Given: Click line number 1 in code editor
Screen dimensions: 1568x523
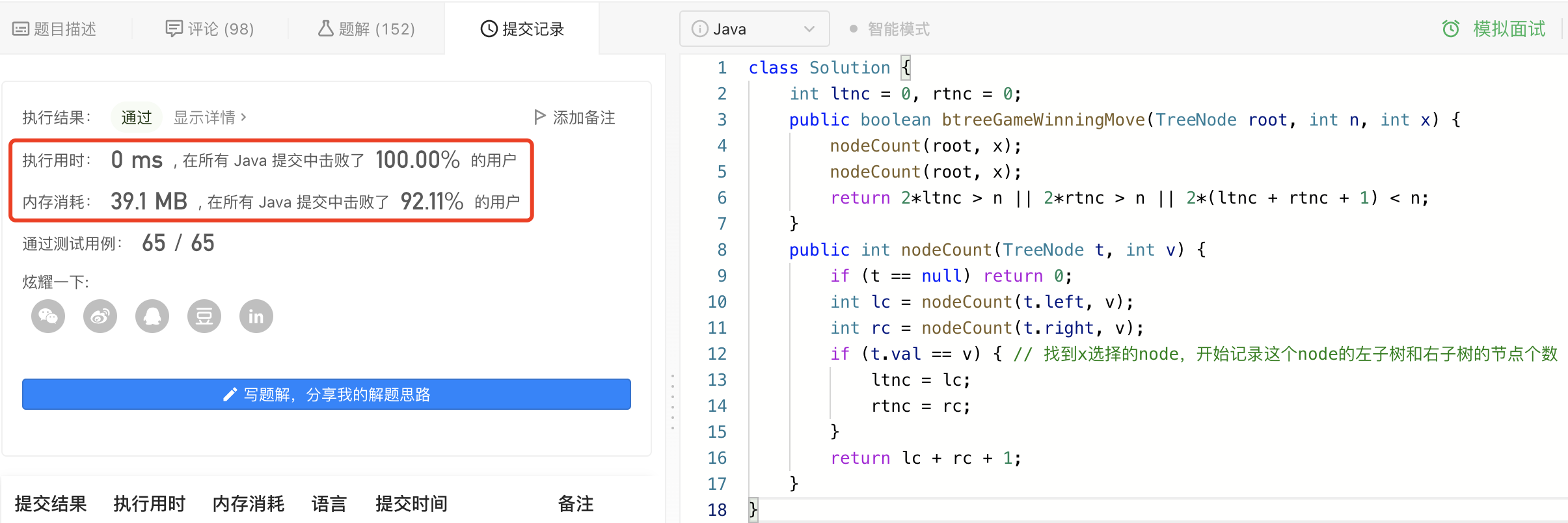Looking at the screenshot, I should pyautogui.click(x=722, y=68).
